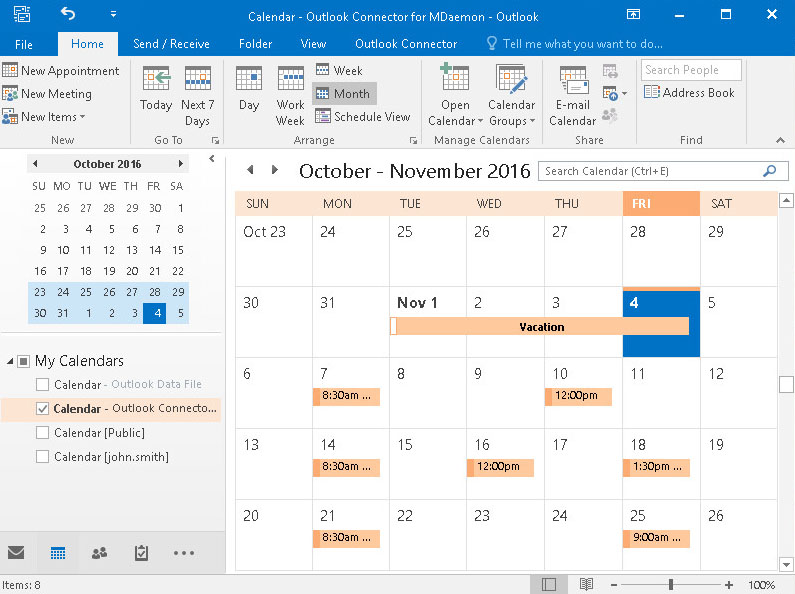Viewport: 795px width, 594px height.
Task: Go to Today in the ribbon
Action: 156,89
